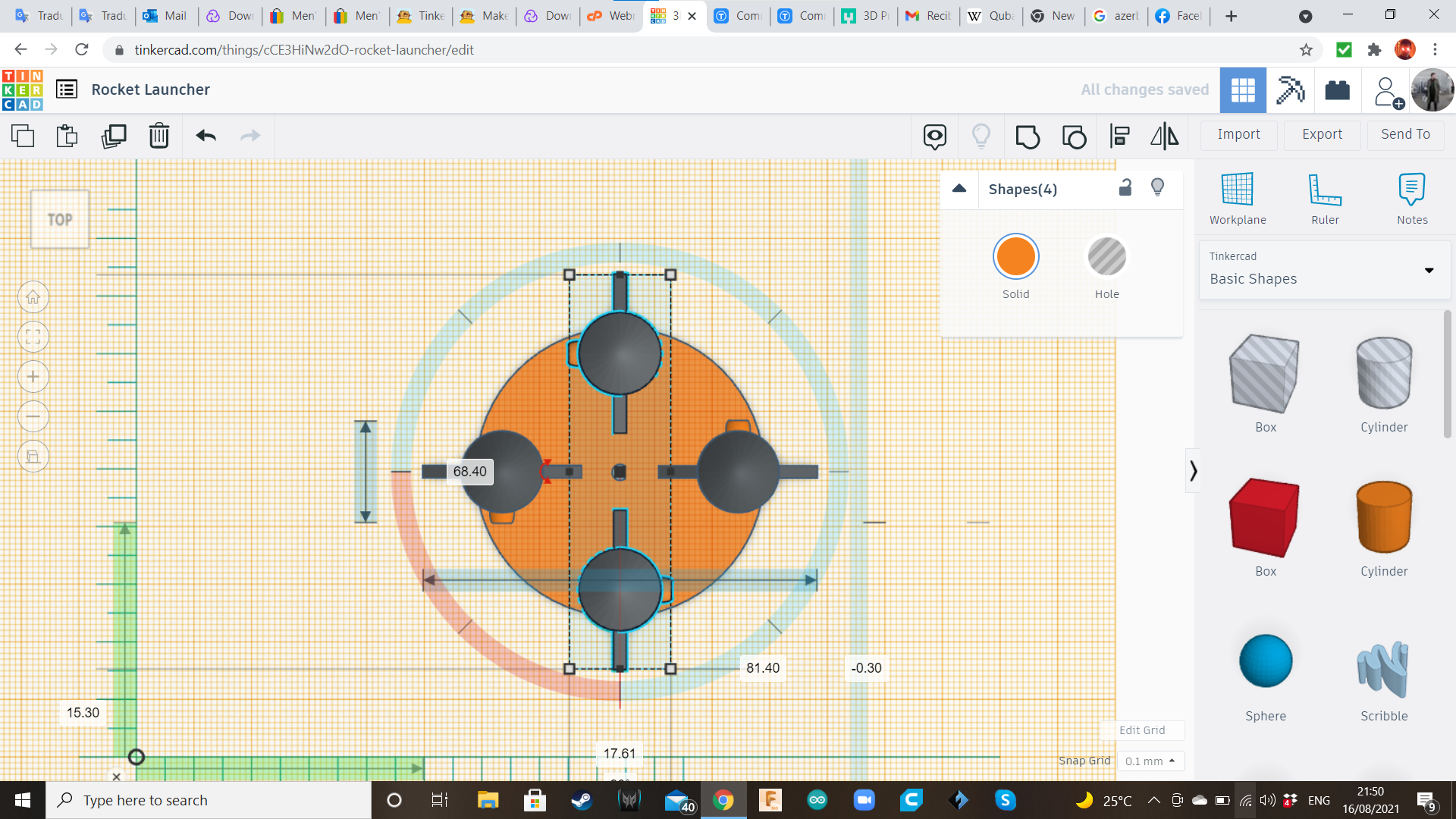Image resolution: width=1456 pixels, height=819 pixels.
Task: Zoom in using the zoom plus control
Action: 33,376
